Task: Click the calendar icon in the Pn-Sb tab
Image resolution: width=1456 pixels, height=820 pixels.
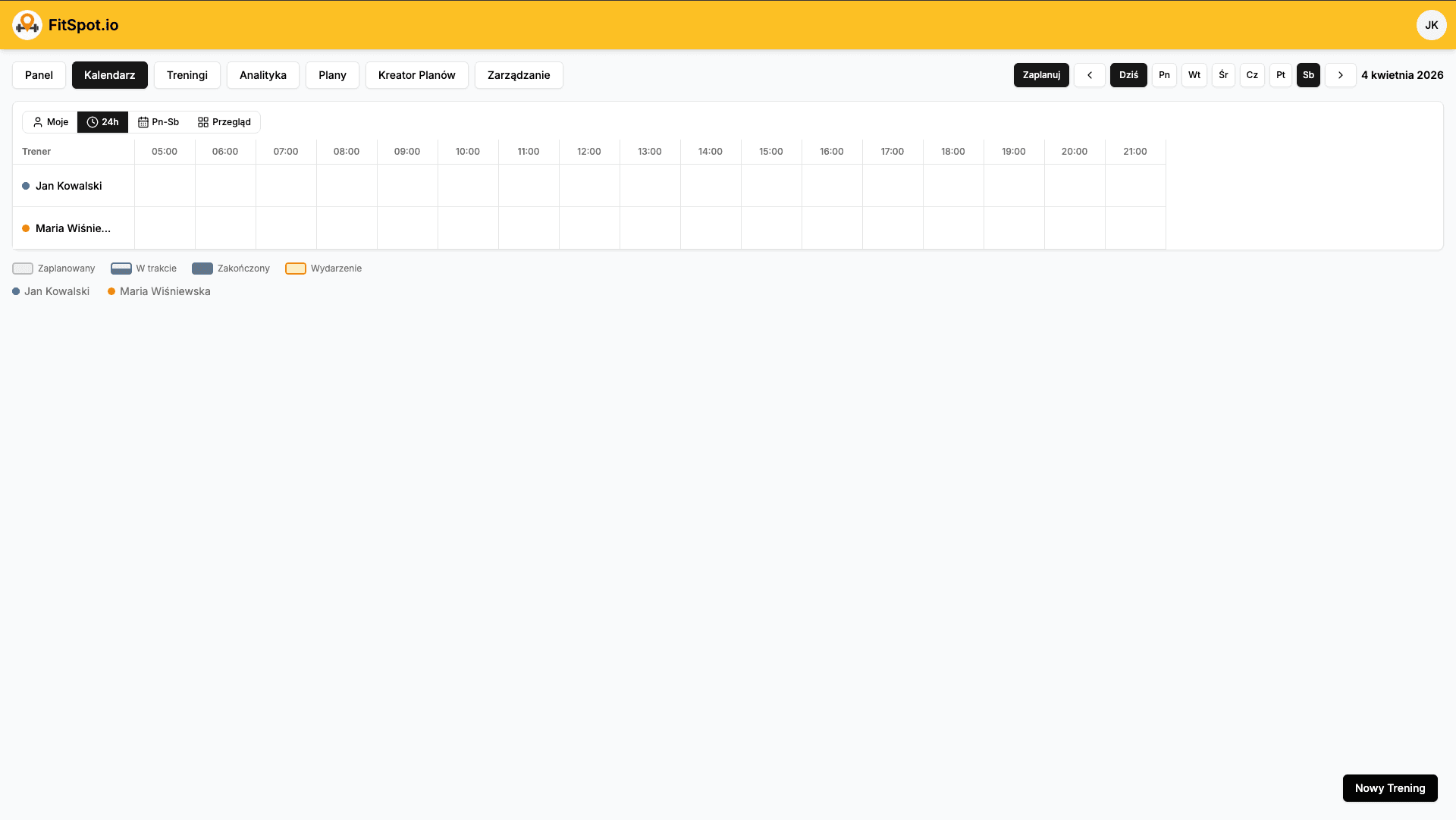Action: (143, 121)
